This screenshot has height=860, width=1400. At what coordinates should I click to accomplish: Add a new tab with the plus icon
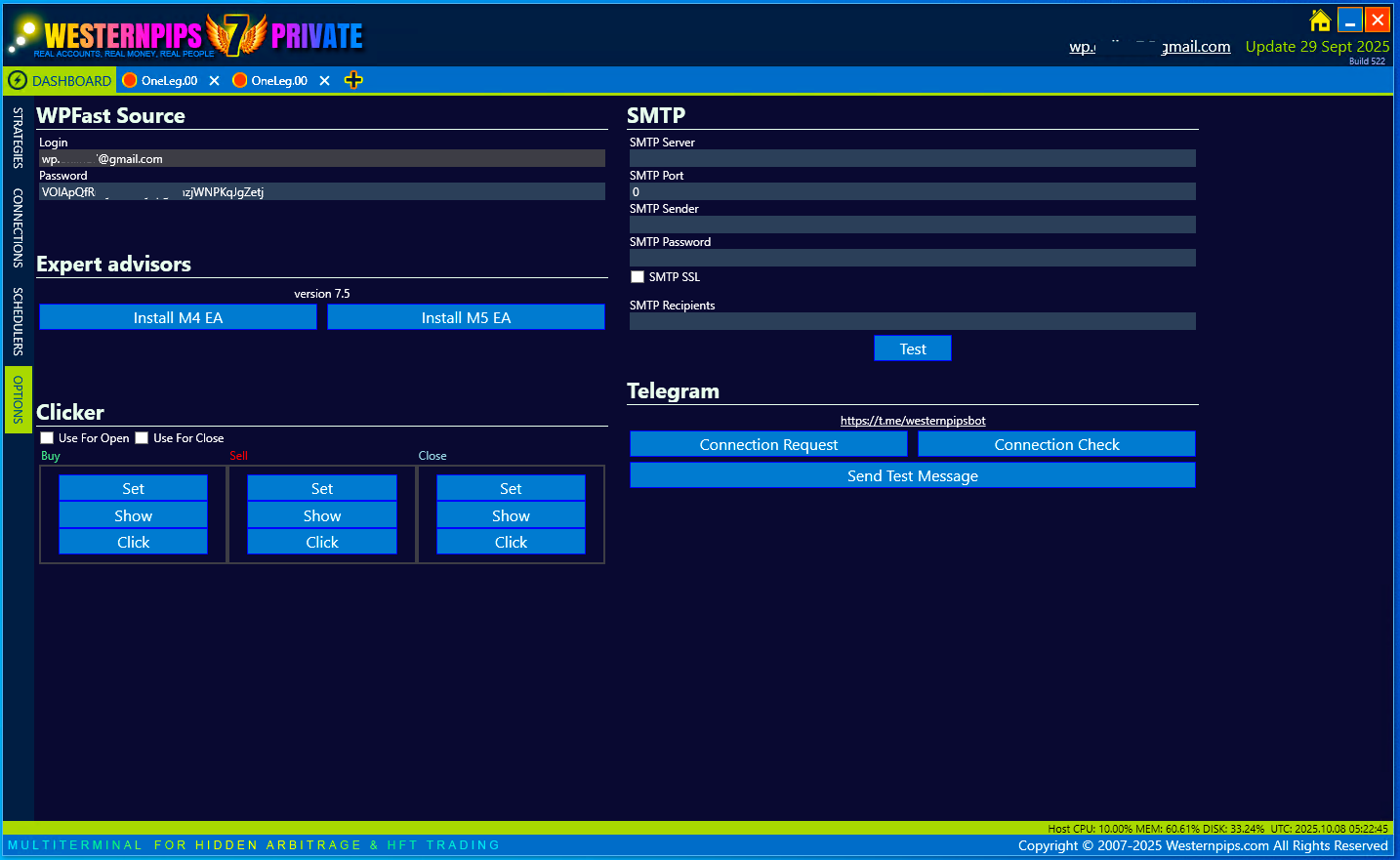[353, 80]
